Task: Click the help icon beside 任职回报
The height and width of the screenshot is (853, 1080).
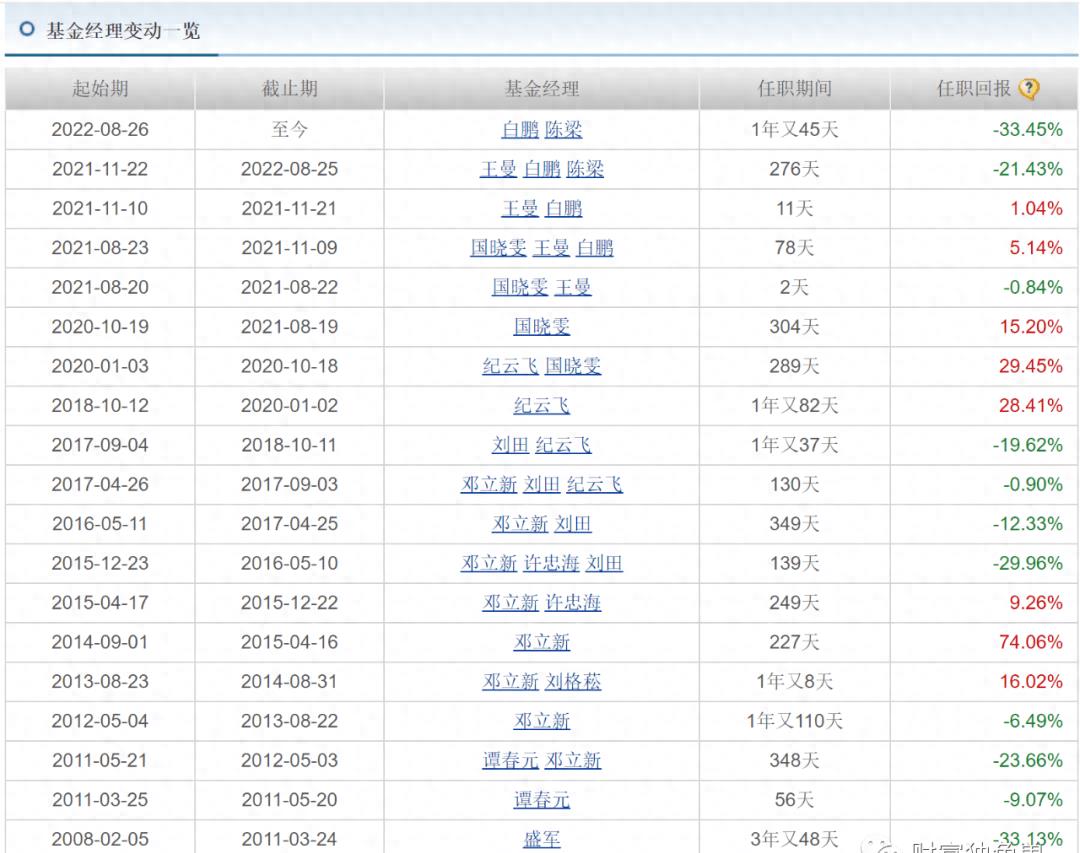Action: (1030, 89)
